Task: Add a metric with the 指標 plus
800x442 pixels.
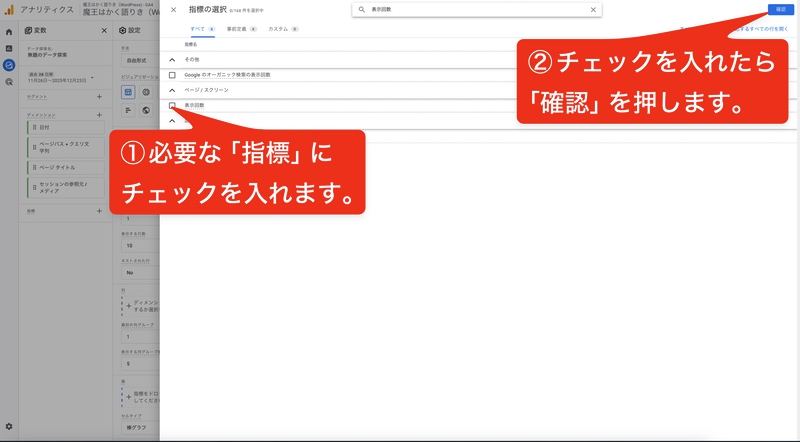Action: pyautogui.click(x=99, y=211)
